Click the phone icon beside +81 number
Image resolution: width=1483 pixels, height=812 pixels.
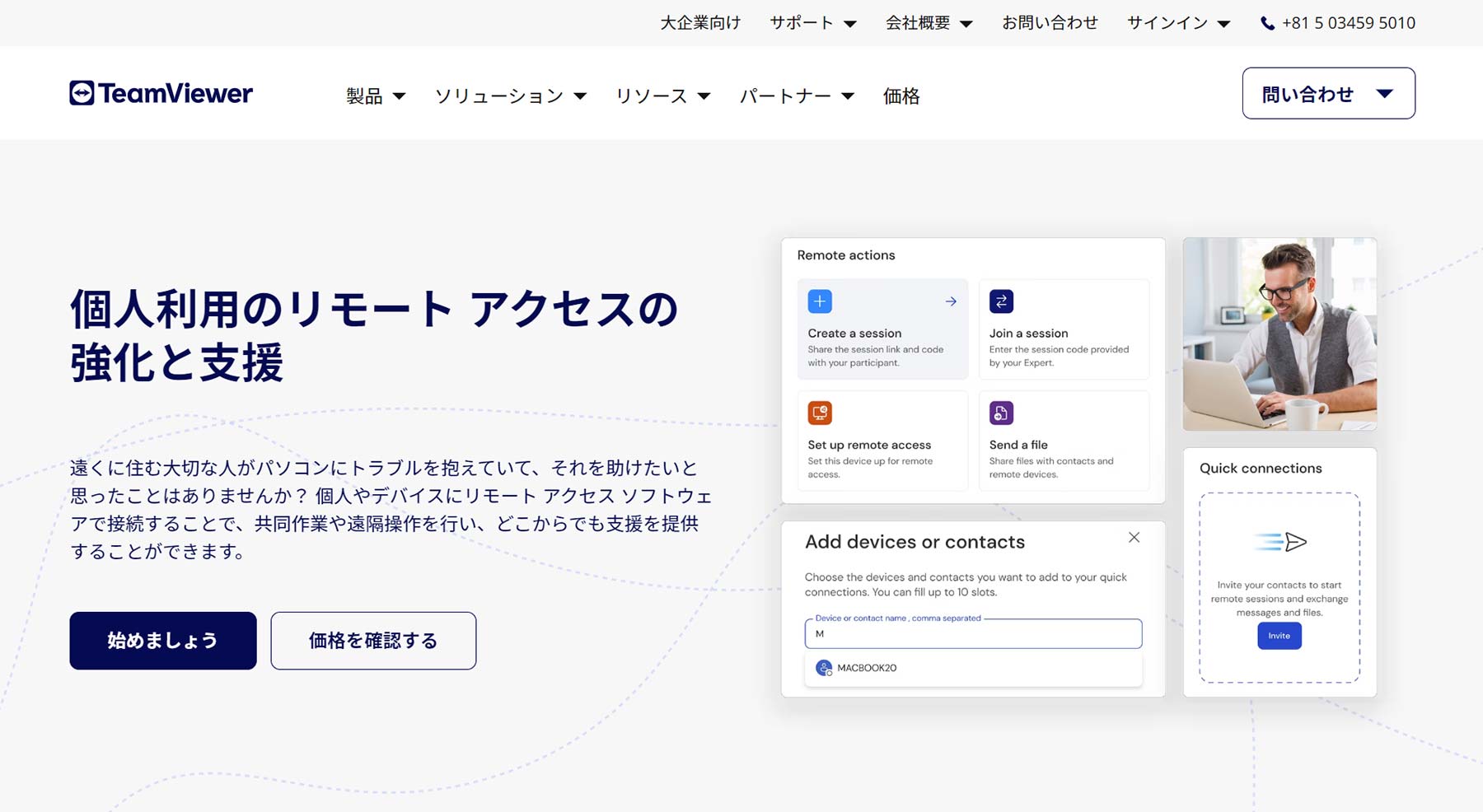1267,24
